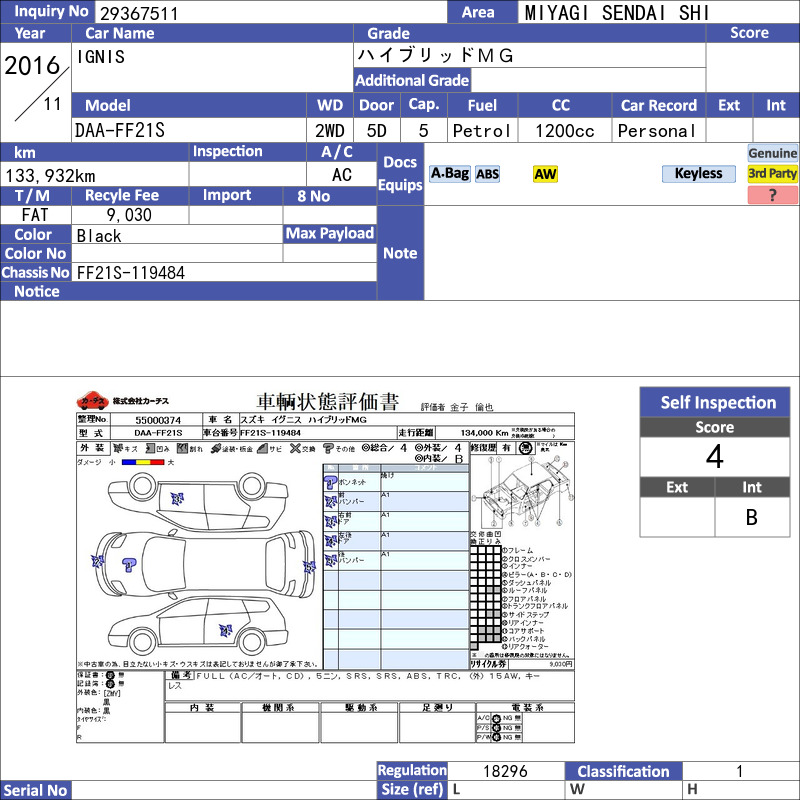Click the ABS equipment badge

pyautogui.click(x=487, y=174)
